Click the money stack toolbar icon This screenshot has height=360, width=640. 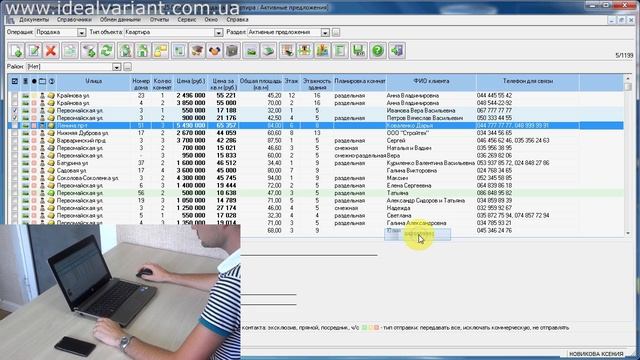[269, 51]
